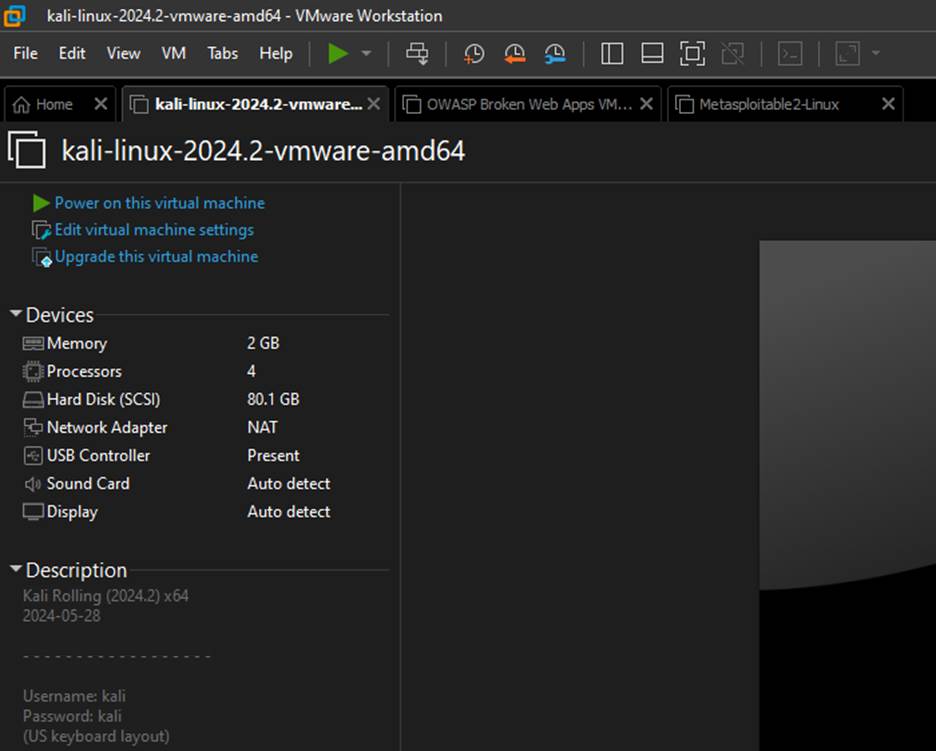Open the Help menu
This screenshot has width=936, height=751.
[276, 53]
